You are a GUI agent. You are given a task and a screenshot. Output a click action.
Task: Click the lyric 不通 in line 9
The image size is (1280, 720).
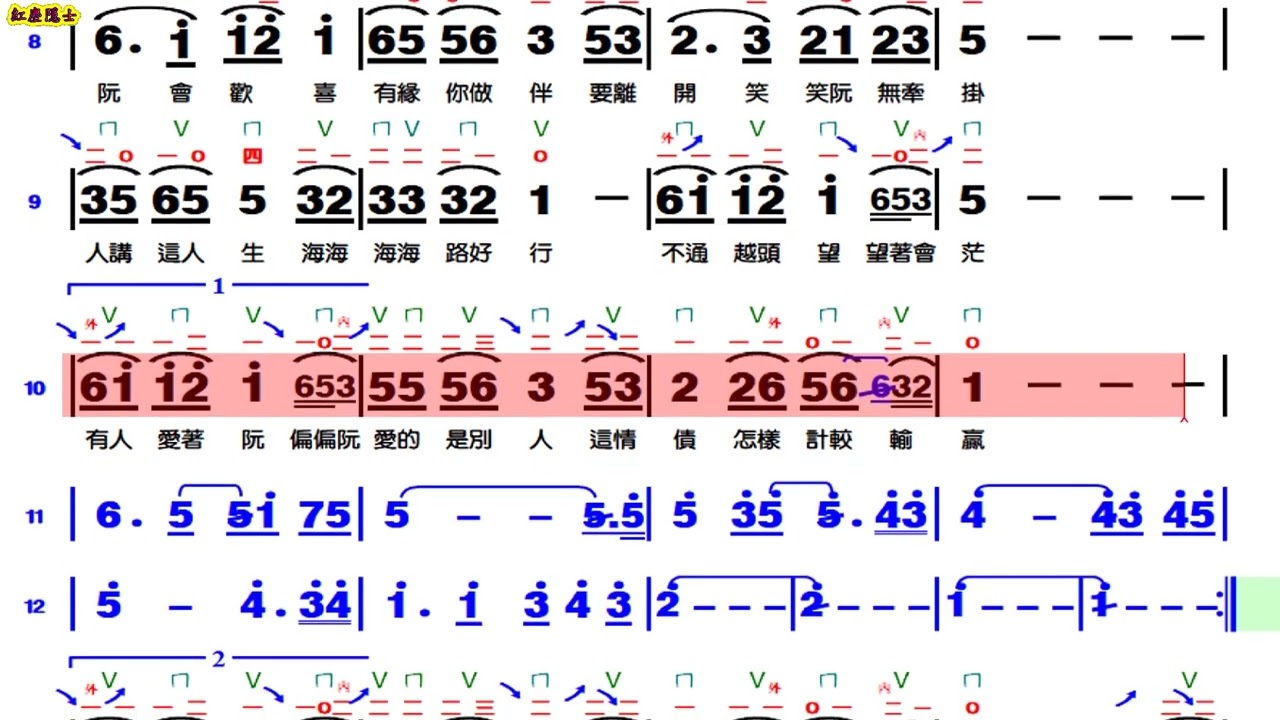[685, 253]
